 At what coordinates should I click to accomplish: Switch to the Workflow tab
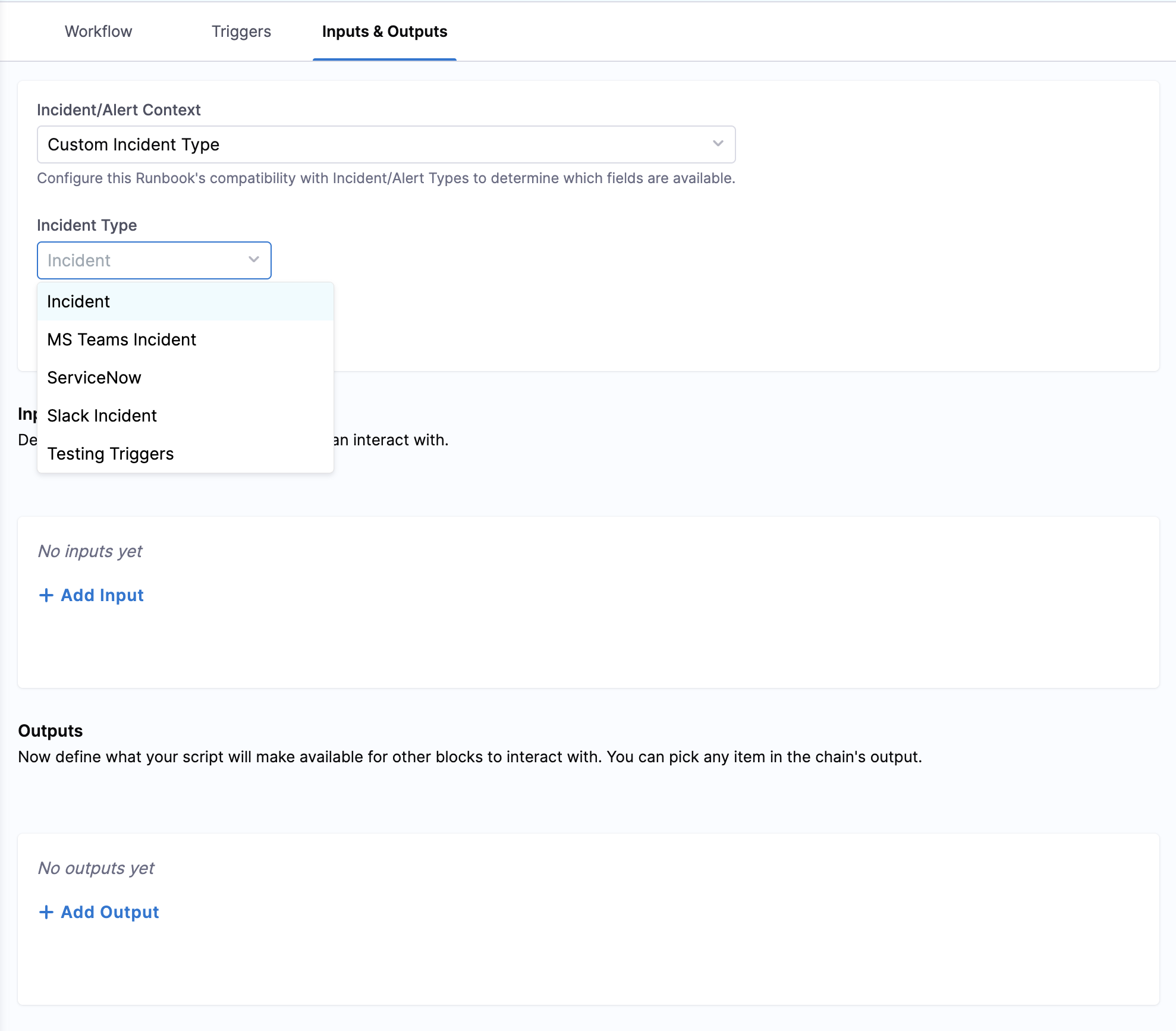pos(98,32)
